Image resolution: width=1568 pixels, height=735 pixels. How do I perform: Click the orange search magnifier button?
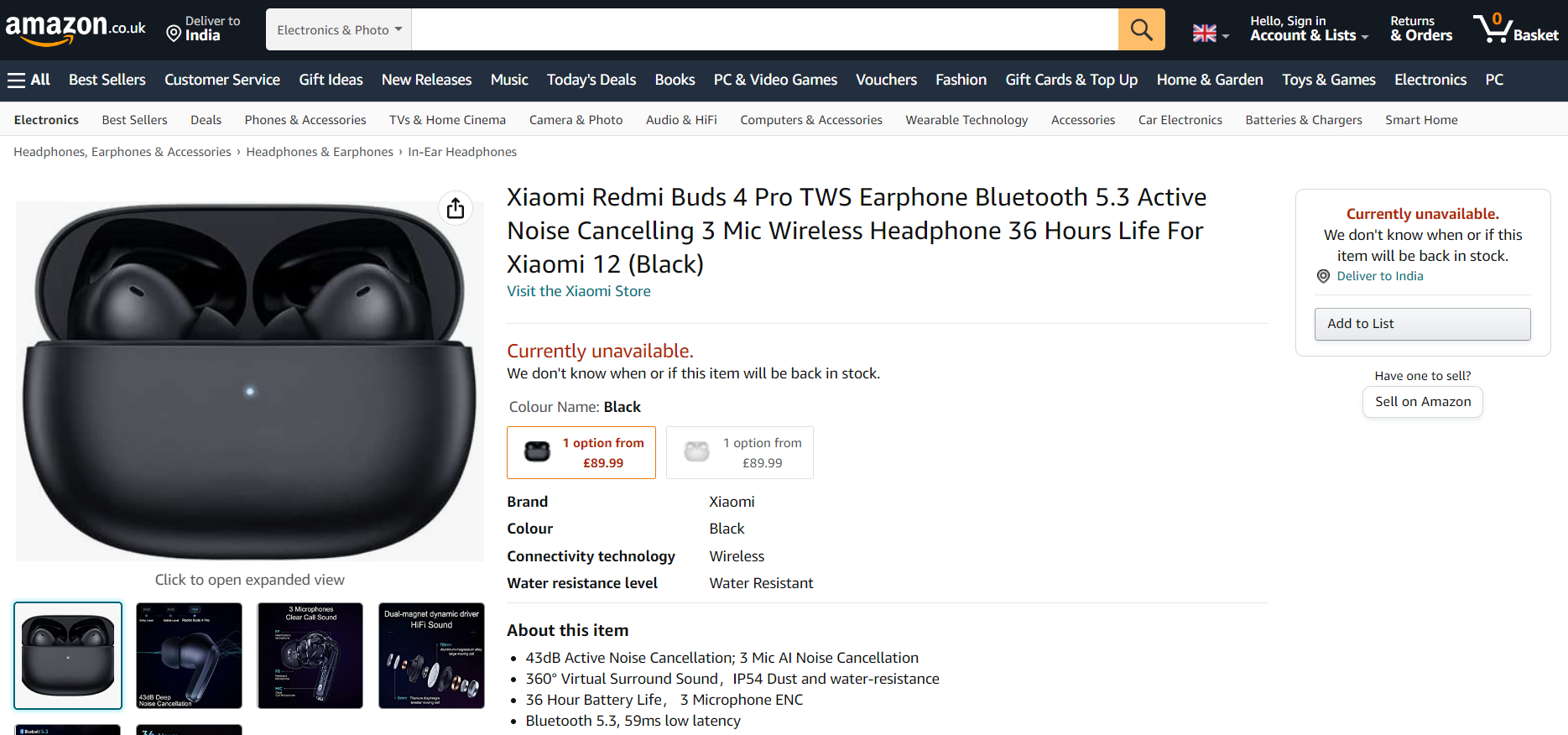(1141, 29)
